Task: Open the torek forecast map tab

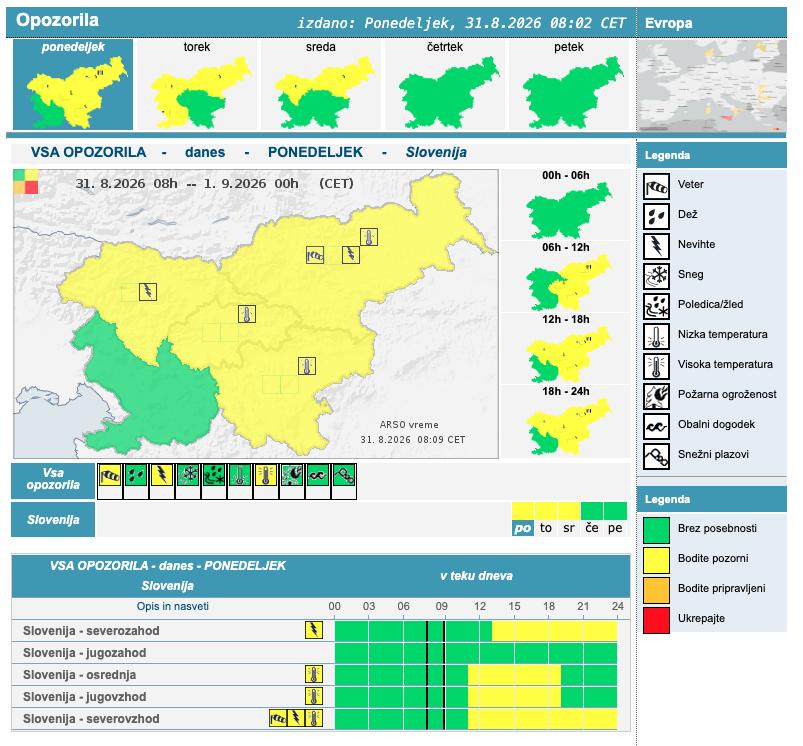Action: click(x=197, y=84)
